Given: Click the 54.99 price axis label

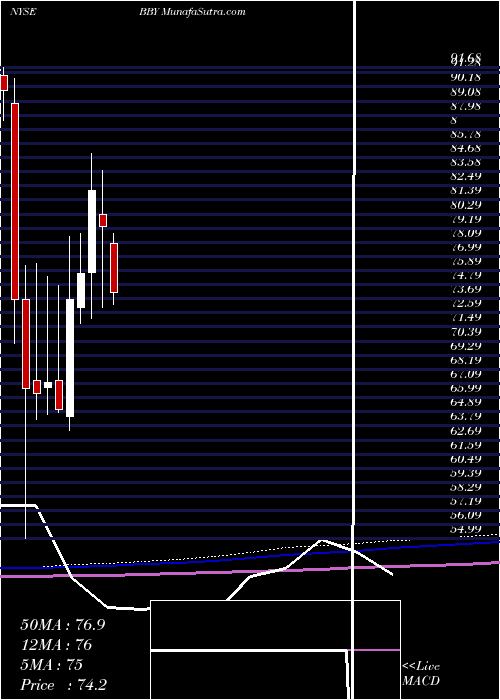Looking at the screenshot, I should point(465,529).
